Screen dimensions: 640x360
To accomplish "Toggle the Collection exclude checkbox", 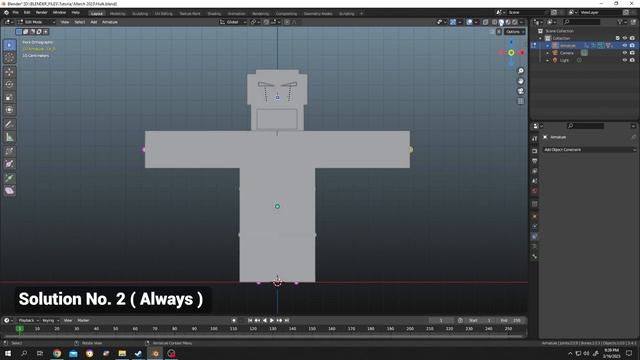I will (x=617, y=38).
